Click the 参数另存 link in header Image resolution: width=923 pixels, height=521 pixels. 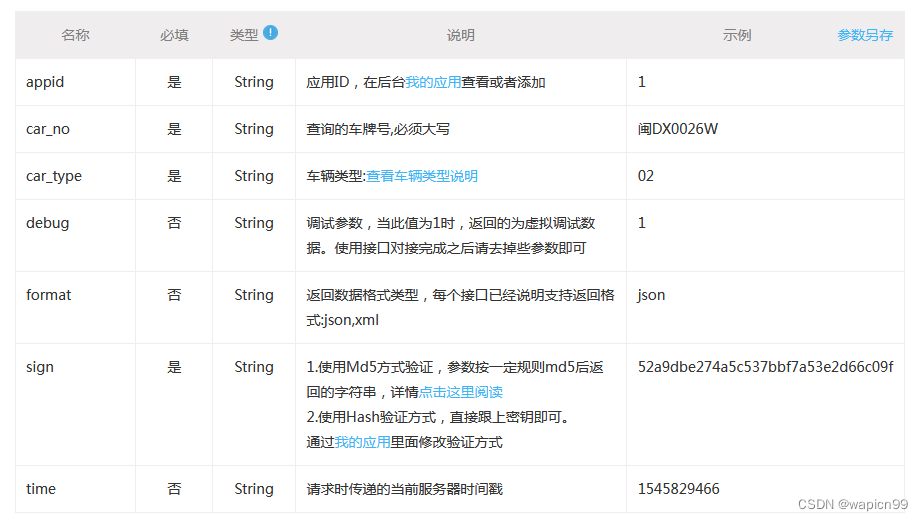(x=865, y=35)
